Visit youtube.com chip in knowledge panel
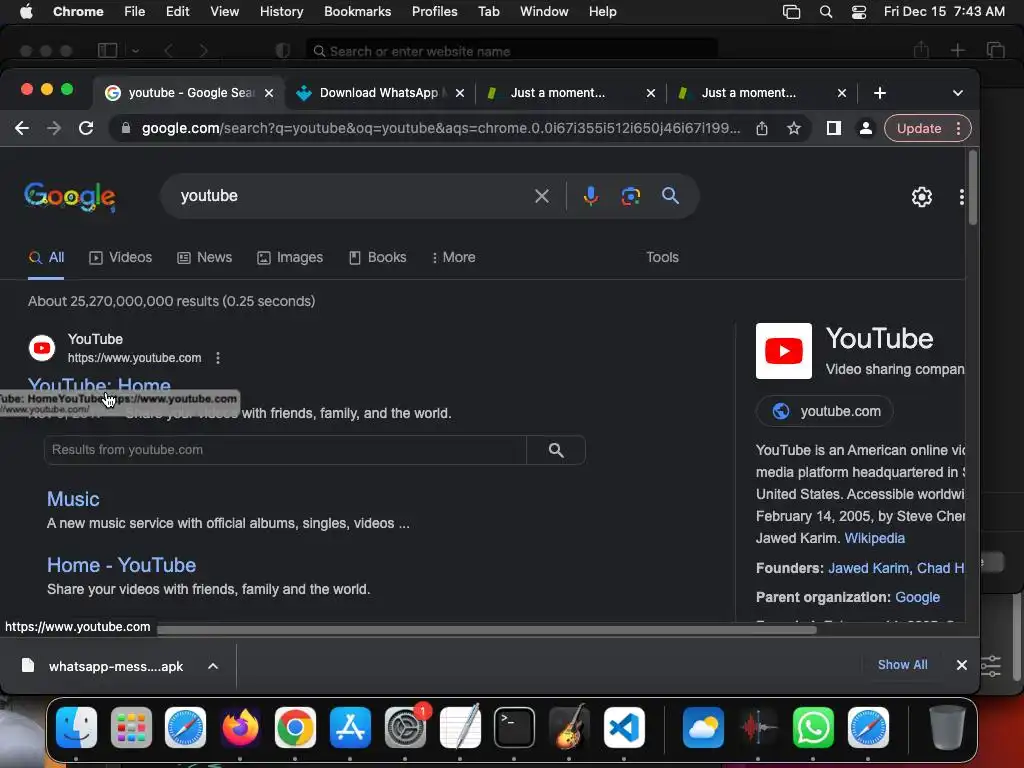This screenshot has height=768, width=1024. (x=825, y=411)
